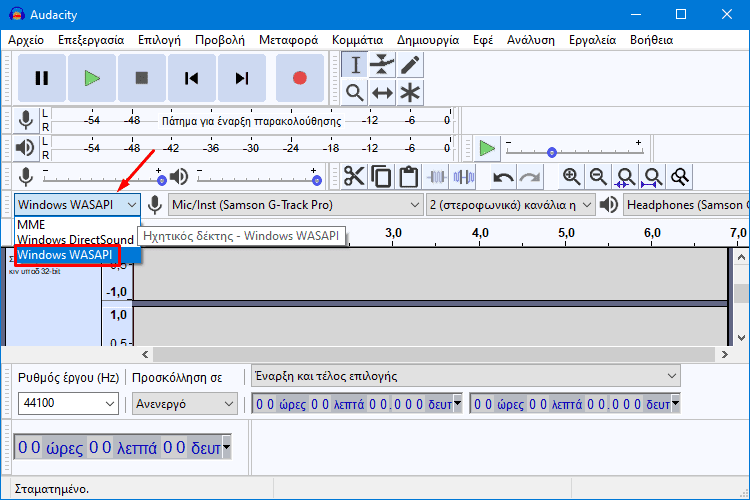Open the Επιλογή menu

159,40
